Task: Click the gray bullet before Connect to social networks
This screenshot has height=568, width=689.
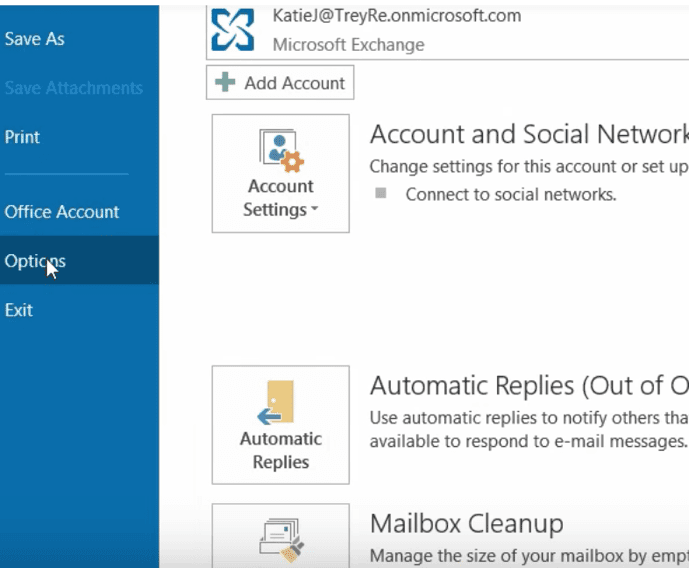Action: click(380, 194)
